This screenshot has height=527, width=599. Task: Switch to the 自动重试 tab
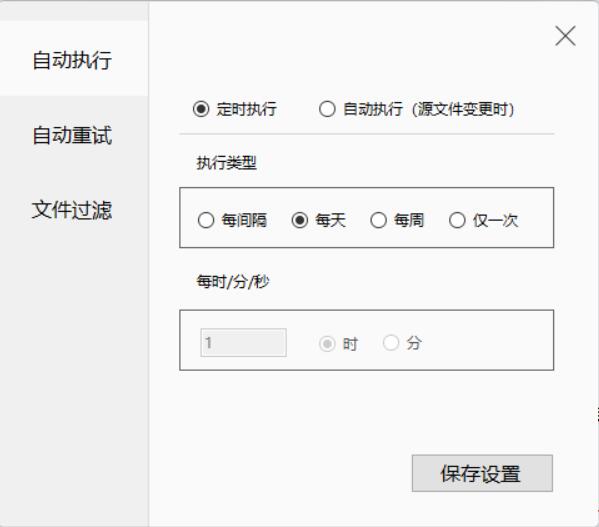pos(72,135)
